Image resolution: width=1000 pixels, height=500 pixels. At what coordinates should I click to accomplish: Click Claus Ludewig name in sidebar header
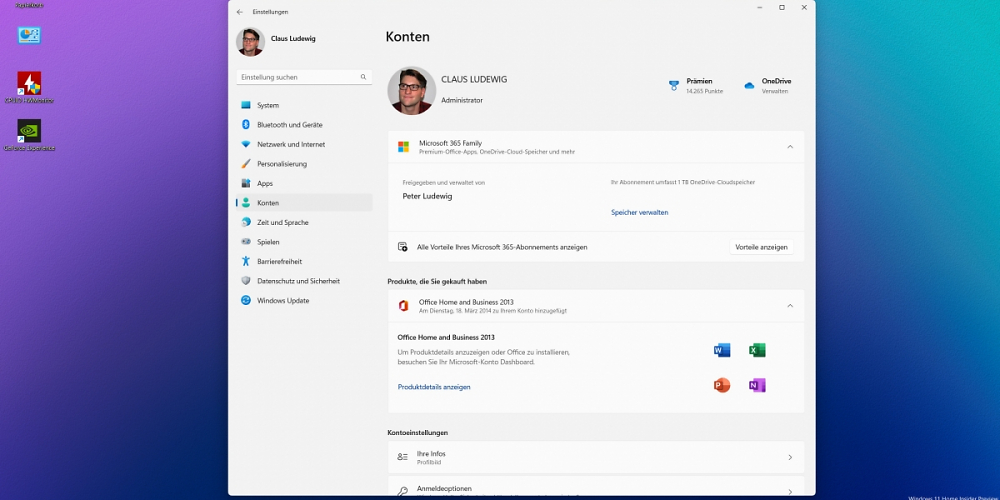tap(293, 39)
